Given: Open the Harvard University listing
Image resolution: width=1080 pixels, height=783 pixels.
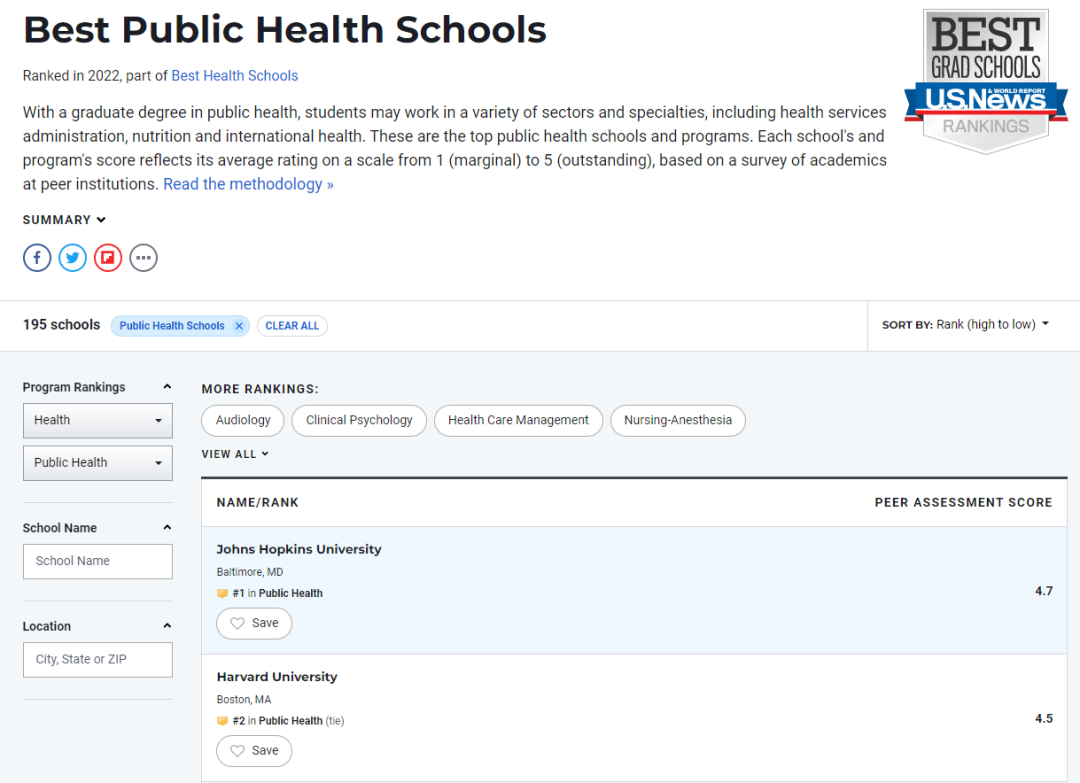Looking at the screenshot, I should (277, 677).
